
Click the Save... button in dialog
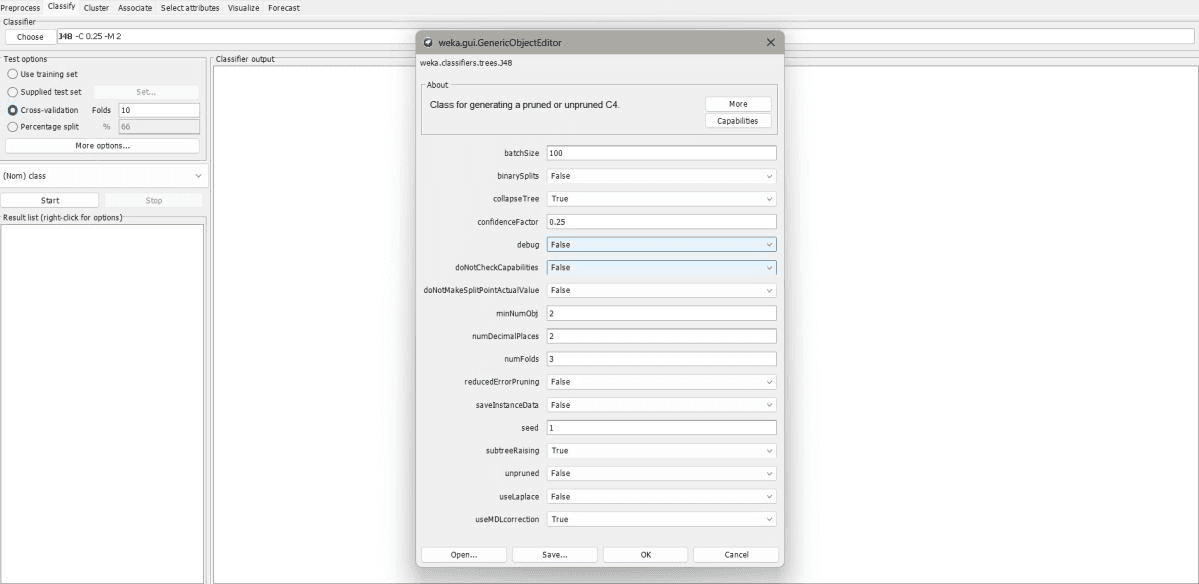click(x=554, y=555)
